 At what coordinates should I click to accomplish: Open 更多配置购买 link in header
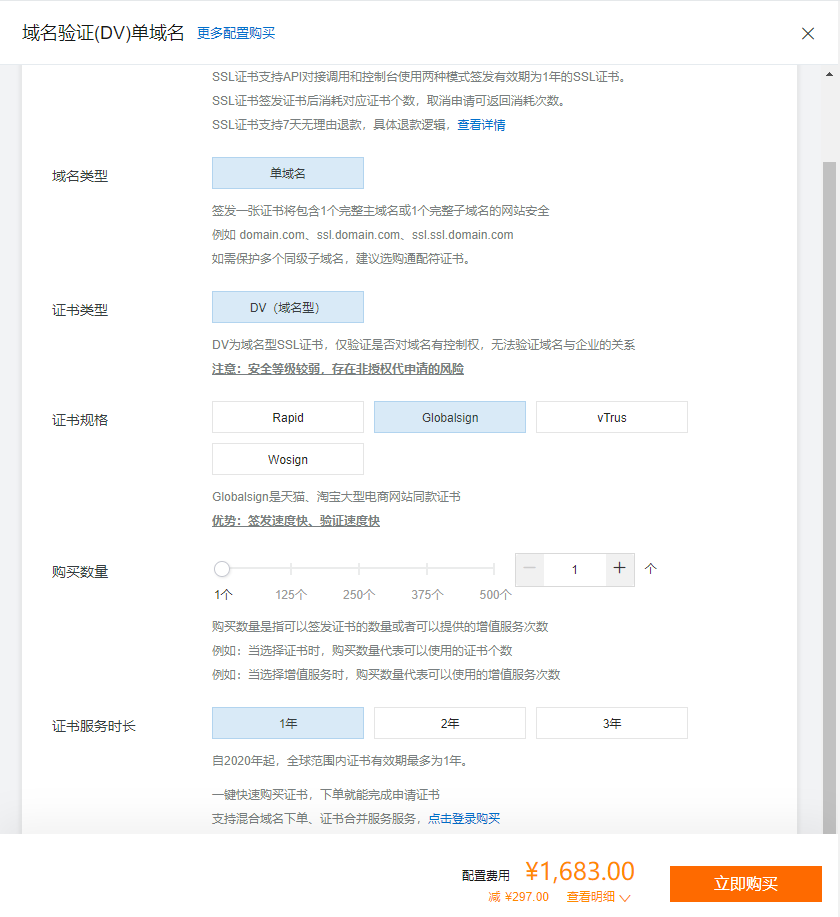236,33
